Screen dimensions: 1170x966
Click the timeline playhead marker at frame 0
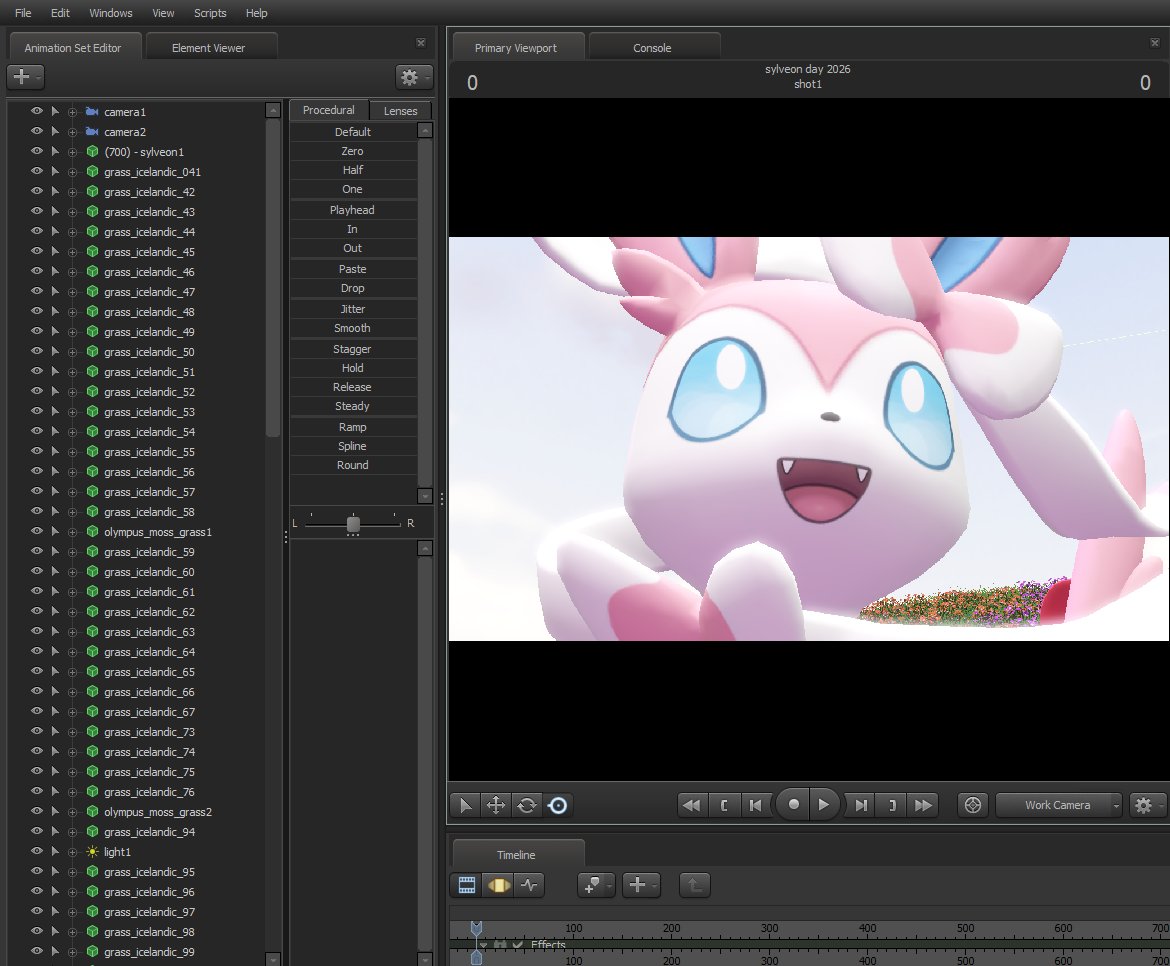click(x=476, y=929)
